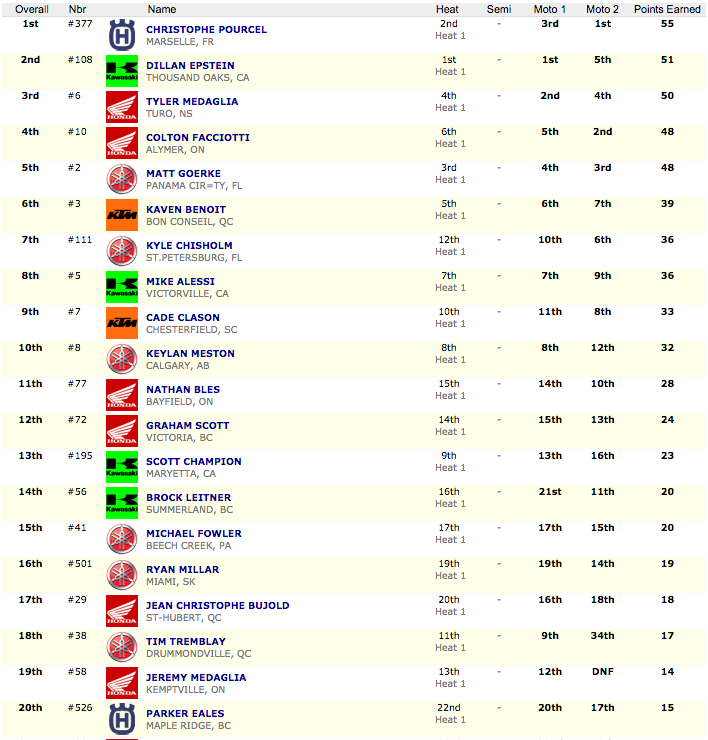Click the Nbr column header
This screenshot has width=708, height=740.
click(x=77, y=9)
